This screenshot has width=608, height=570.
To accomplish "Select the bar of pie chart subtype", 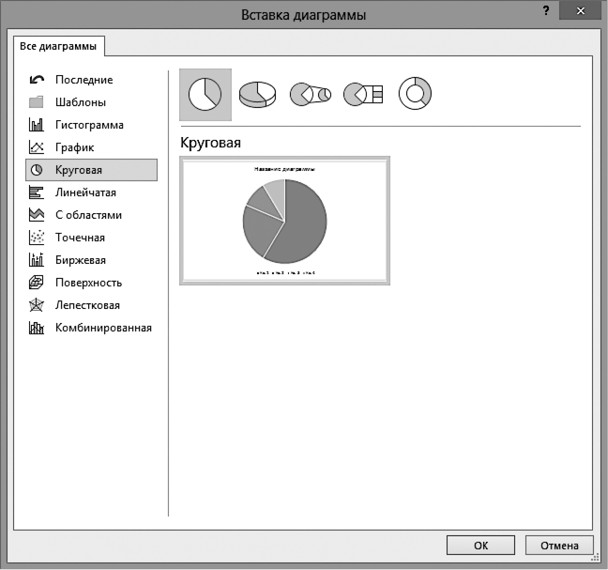I will (x=363, y=94).
